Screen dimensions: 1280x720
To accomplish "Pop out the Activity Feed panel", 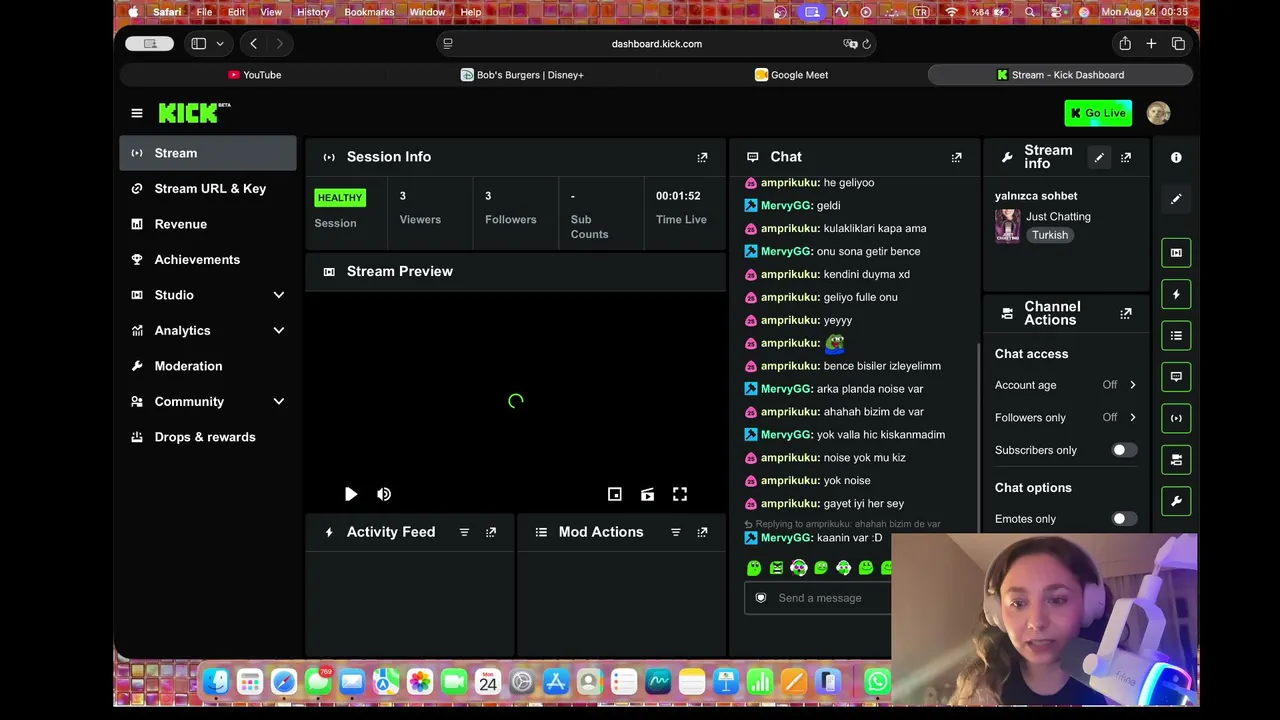I will click(491, 532).
